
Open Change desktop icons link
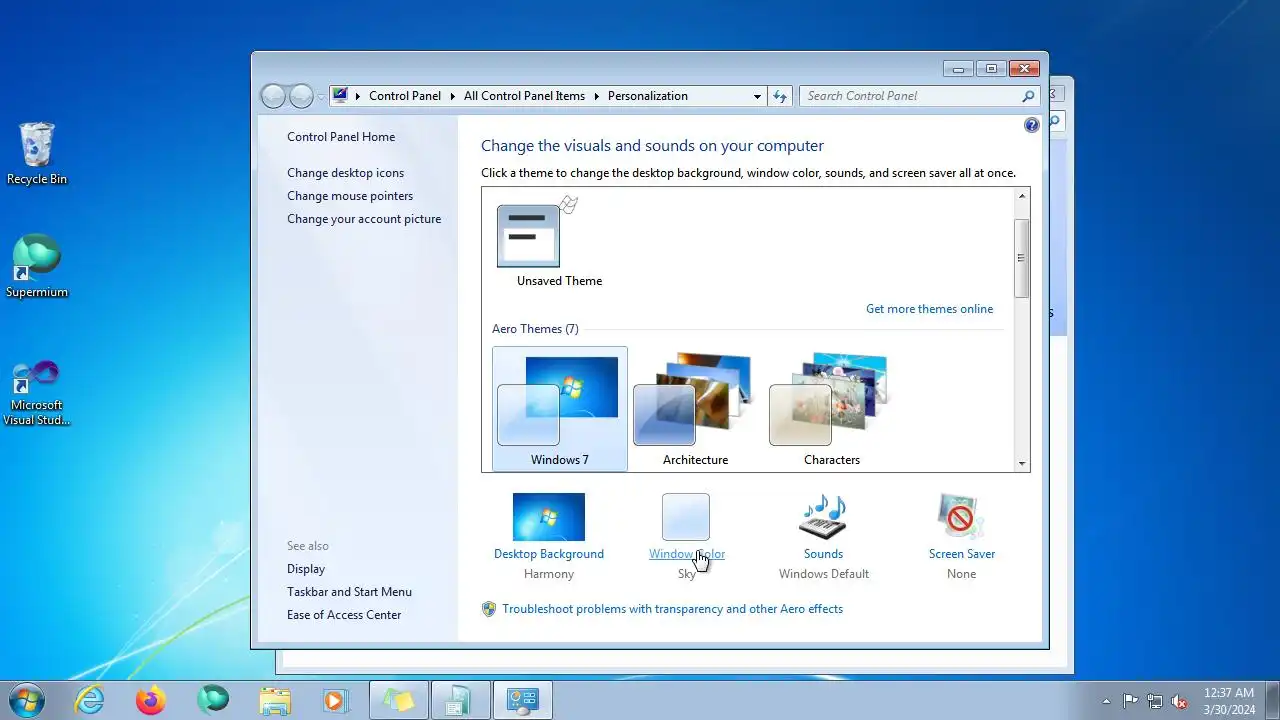(x=346, y=173)
